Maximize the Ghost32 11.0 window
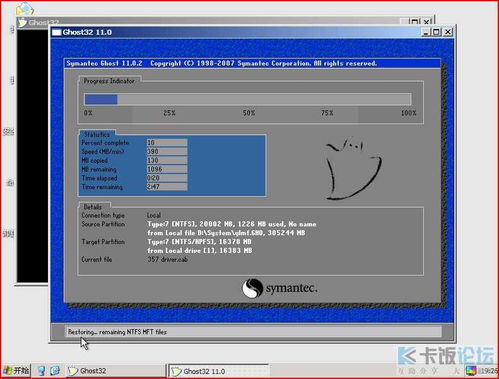The image size is (499, 379). point(436,32)
